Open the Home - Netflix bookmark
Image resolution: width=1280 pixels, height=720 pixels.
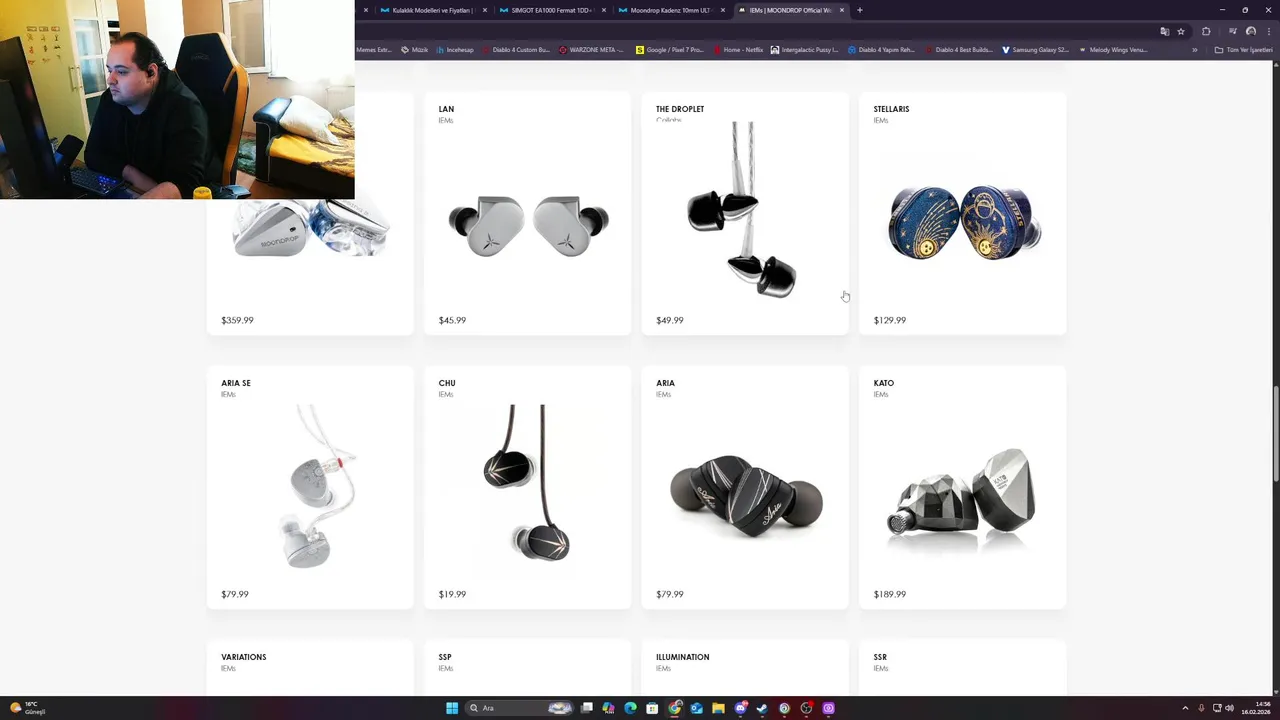[x=738, y=50]
